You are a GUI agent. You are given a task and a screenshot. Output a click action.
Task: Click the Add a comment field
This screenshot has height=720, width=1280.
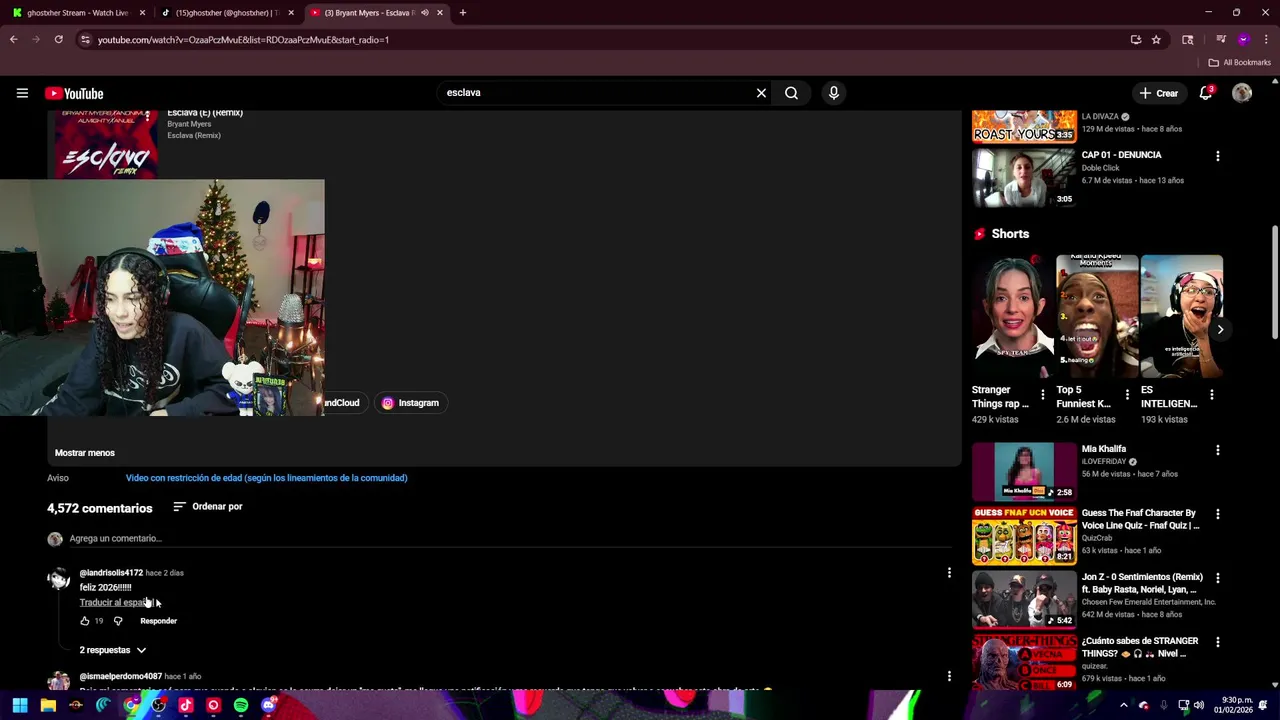click(510, 539)
